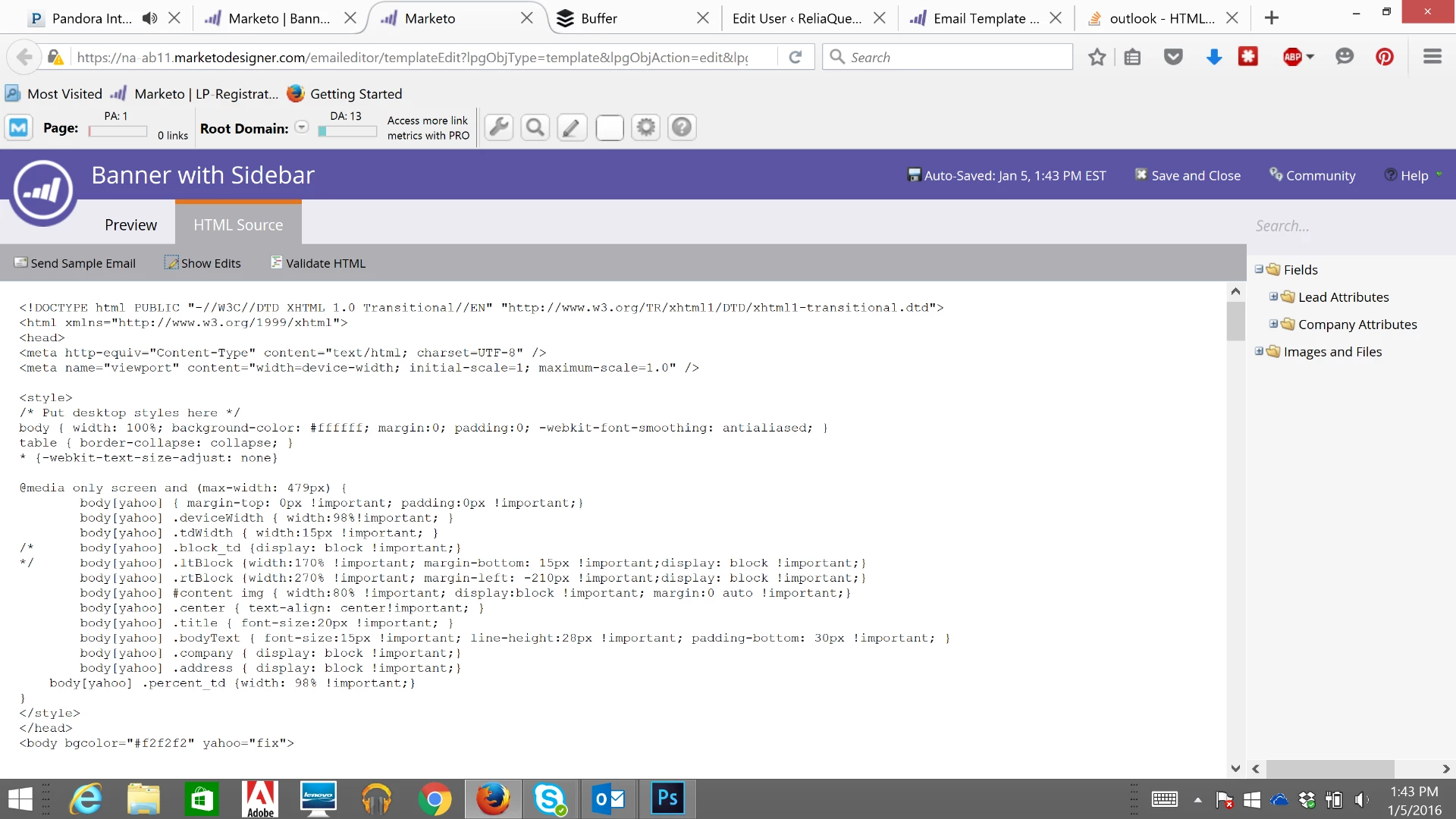Click Save and Close
This screenshot has height=819, width=1456.
coord(1188,175)
